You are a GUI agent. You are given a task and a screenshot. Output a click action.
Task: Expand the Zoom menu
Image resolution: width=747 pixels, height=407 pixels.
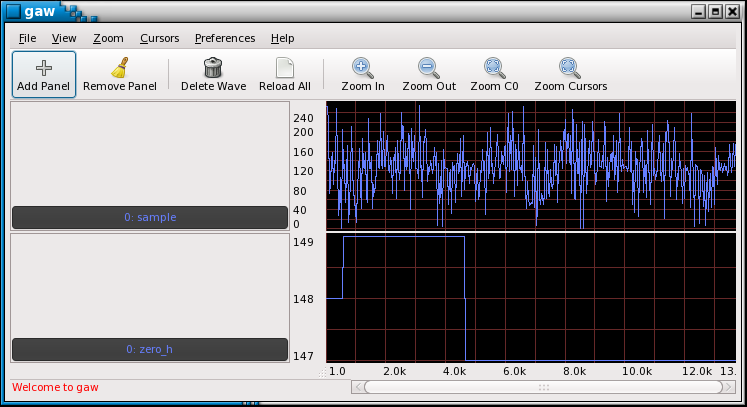coord(108,38)
